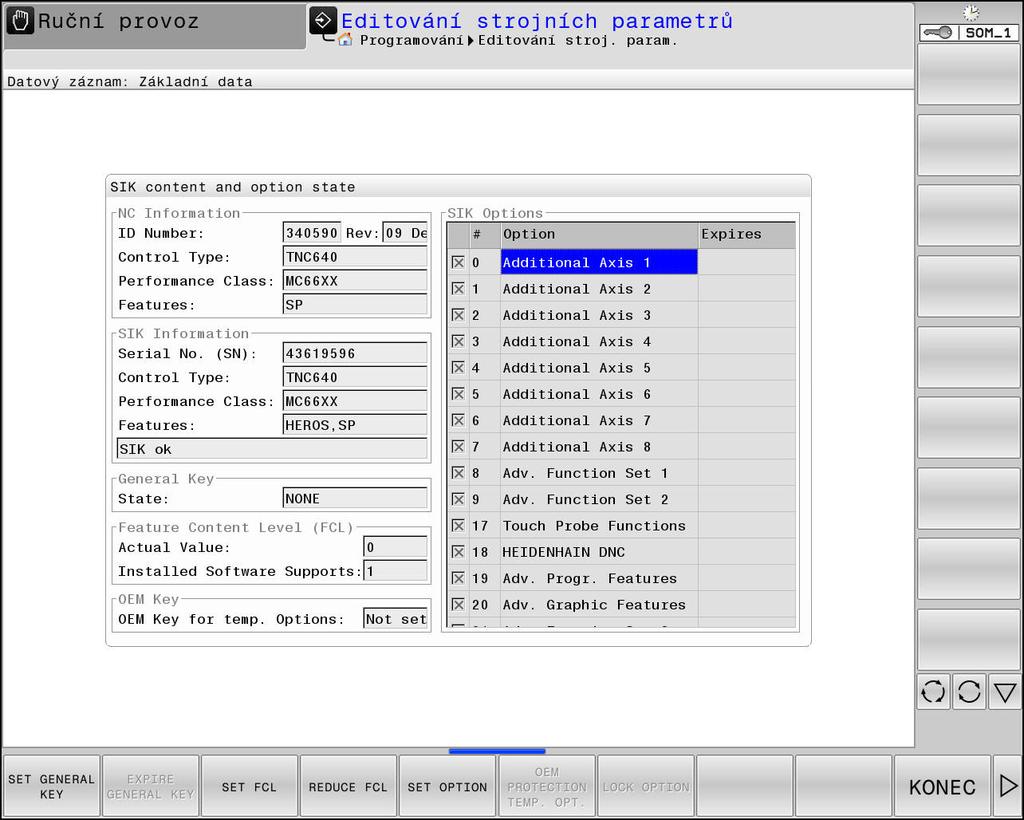This screenshot has height=820, width=1024.
Task: Click the Serial No. field 43619596
Action: pyautogui.click(x=355, y=353)
